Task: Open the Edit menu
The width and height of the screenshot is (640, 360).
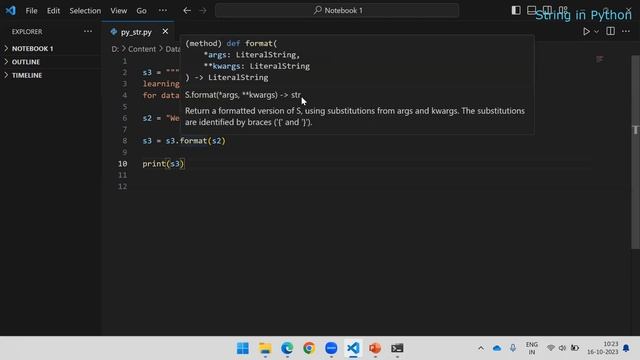Action: 53,11
